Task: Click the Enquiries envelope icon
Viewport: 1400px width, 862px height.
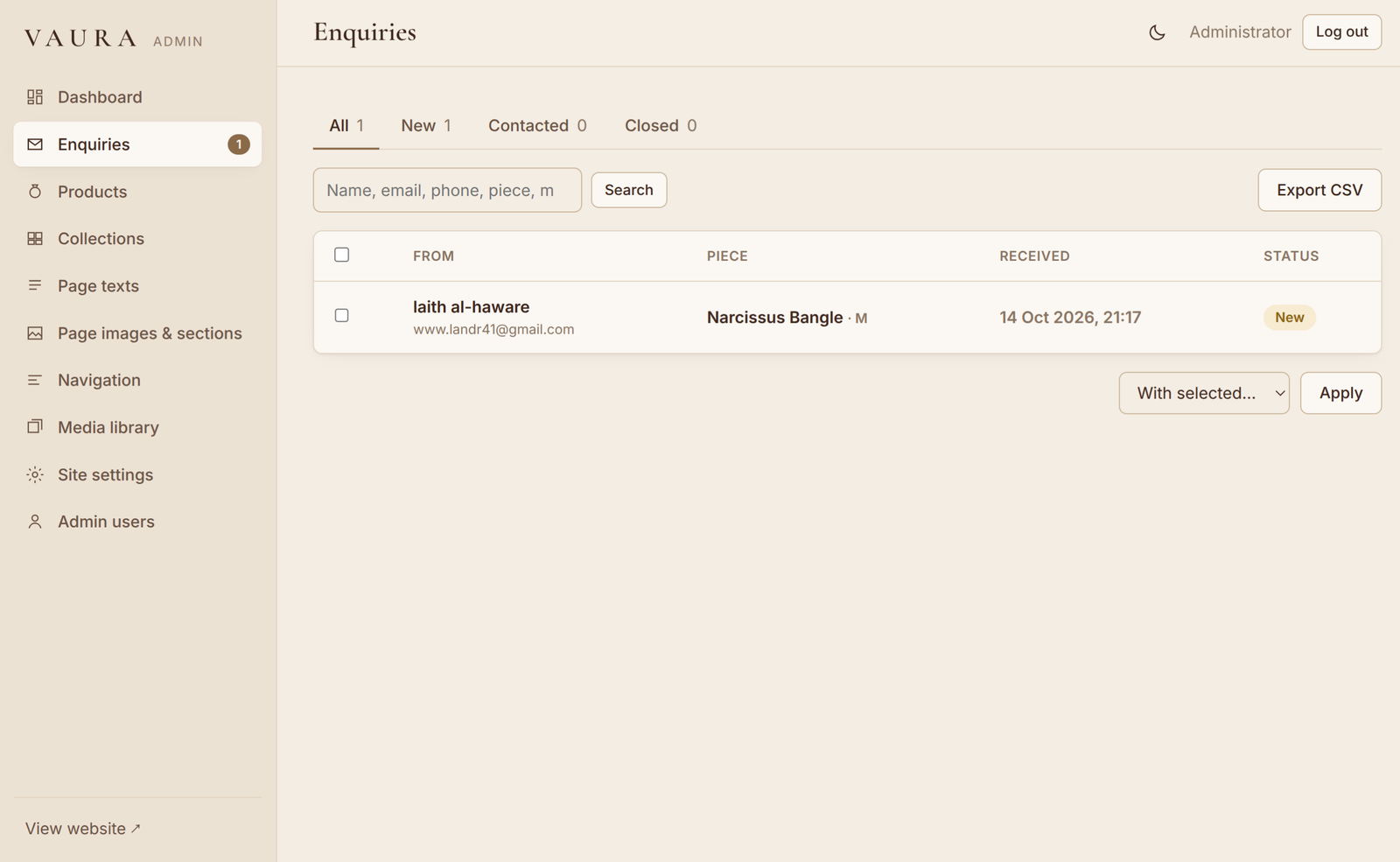Action: 35,144
